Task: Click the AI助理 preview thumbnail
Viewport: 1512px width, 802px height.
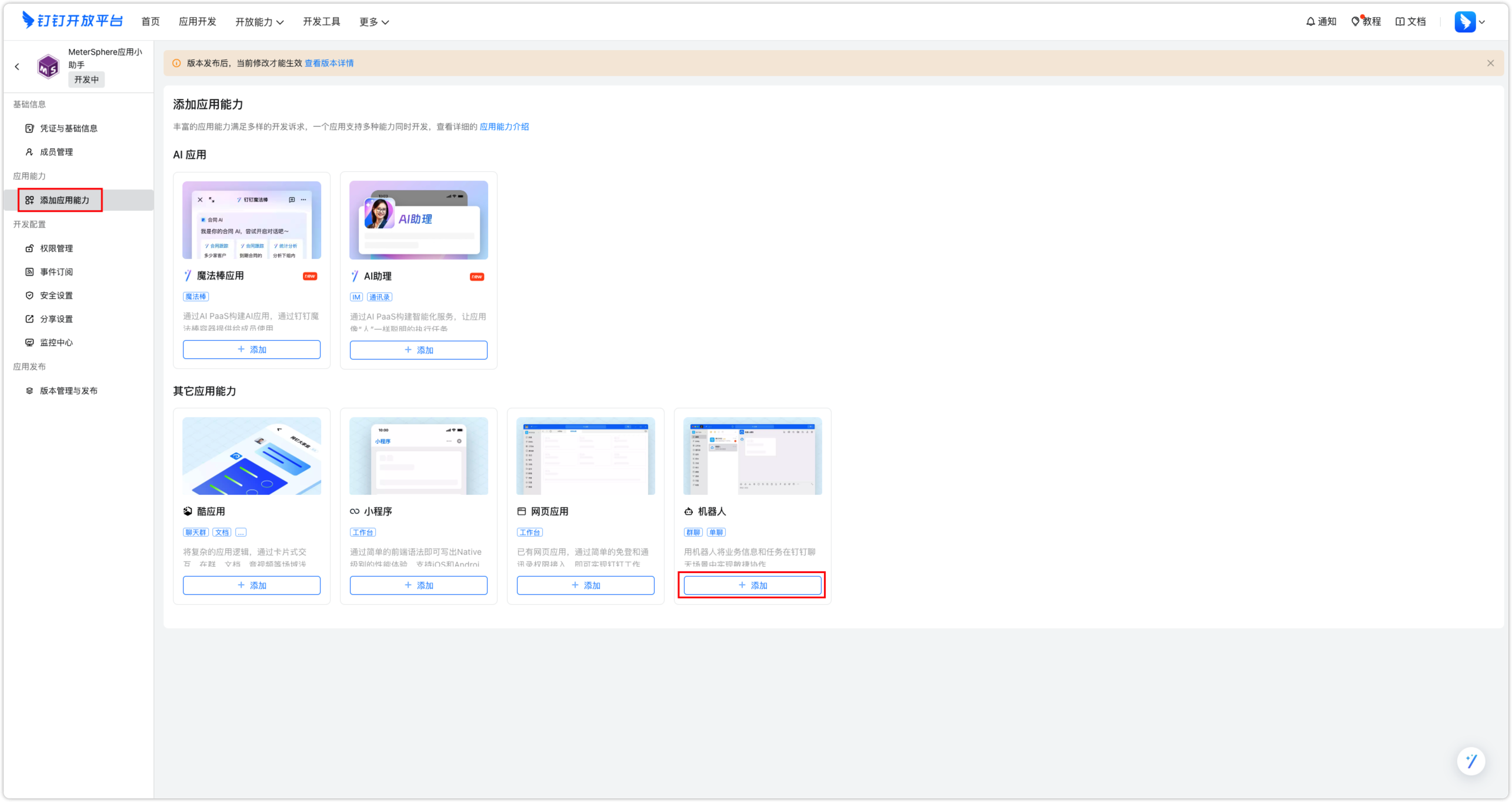Action: tap(418, 220)
